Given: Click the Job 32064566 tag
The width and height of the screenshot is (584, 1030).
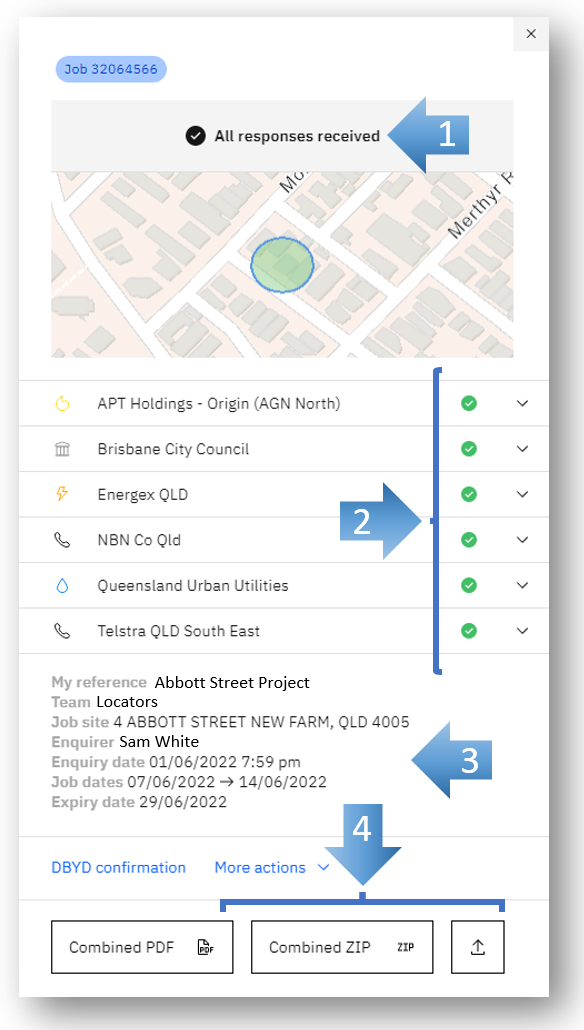Looking at the screenshot, I should click(110, 69).
